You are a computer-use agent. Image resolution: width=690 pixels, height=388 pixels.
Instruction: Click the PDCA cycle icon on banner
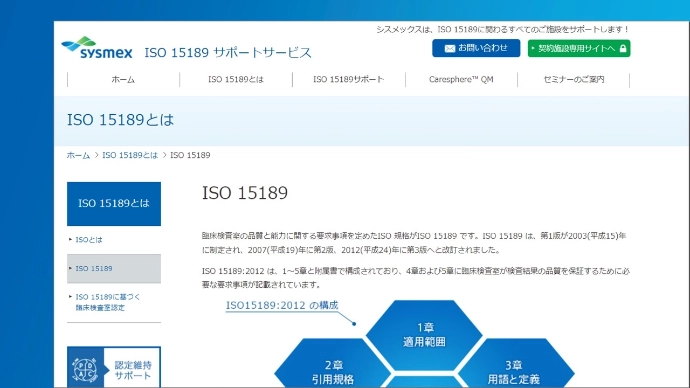(x=85, y=370)
